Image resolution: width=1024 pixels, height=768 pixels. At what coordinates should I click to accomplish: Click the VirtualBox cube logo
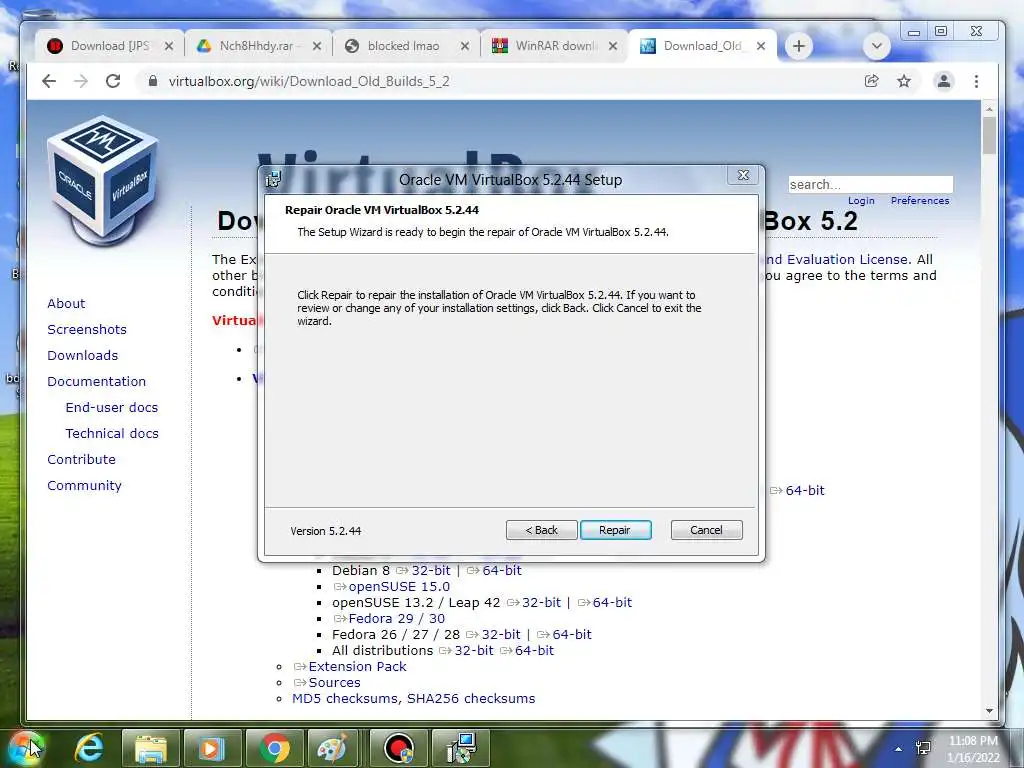(103, 180)
